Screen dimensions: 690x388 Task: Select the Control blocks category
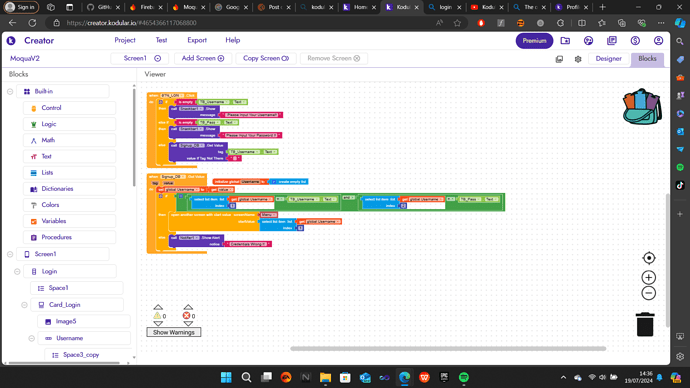(69, 108)
